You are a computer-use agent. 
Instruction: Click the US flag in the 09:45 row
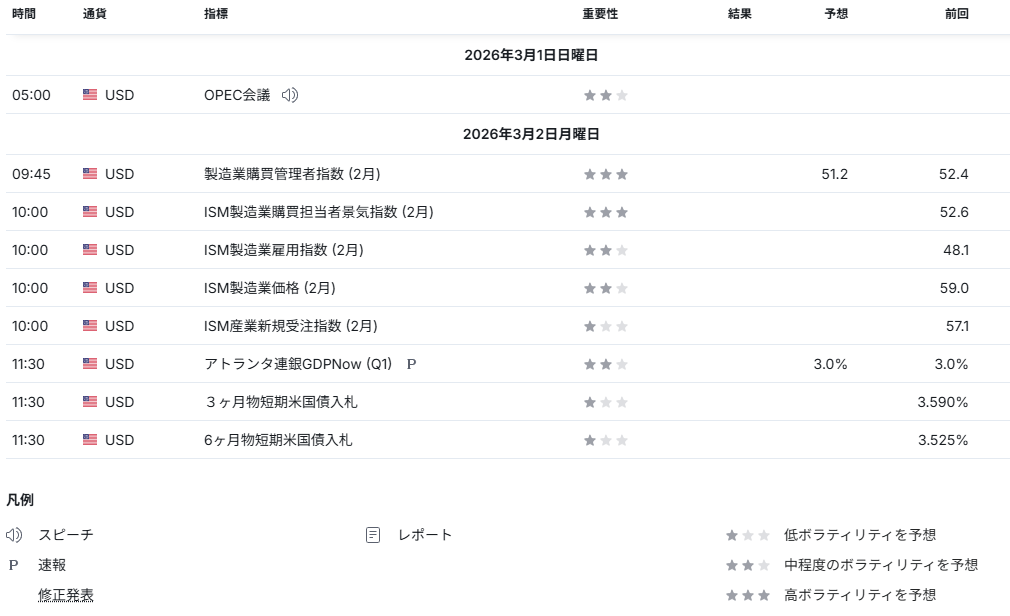90,174
